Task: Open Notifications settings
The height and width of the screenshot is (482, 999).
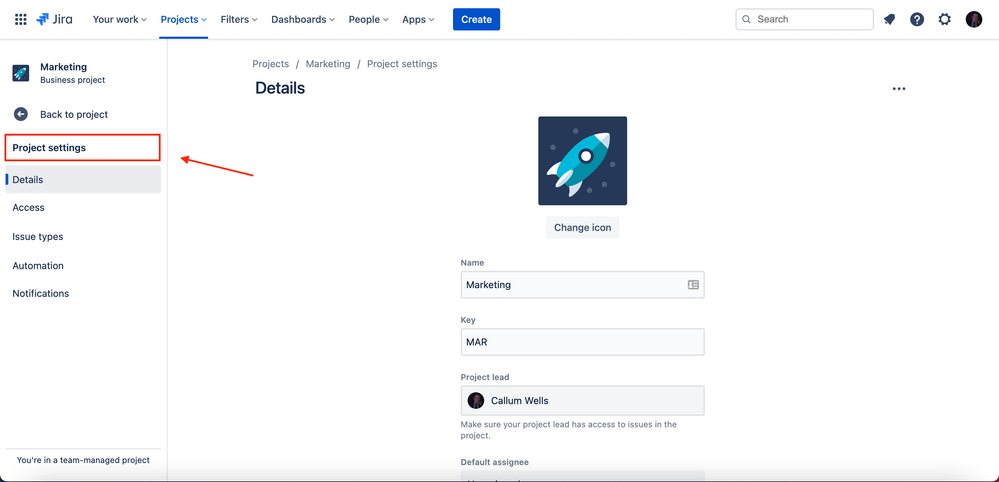Action: 83,294
